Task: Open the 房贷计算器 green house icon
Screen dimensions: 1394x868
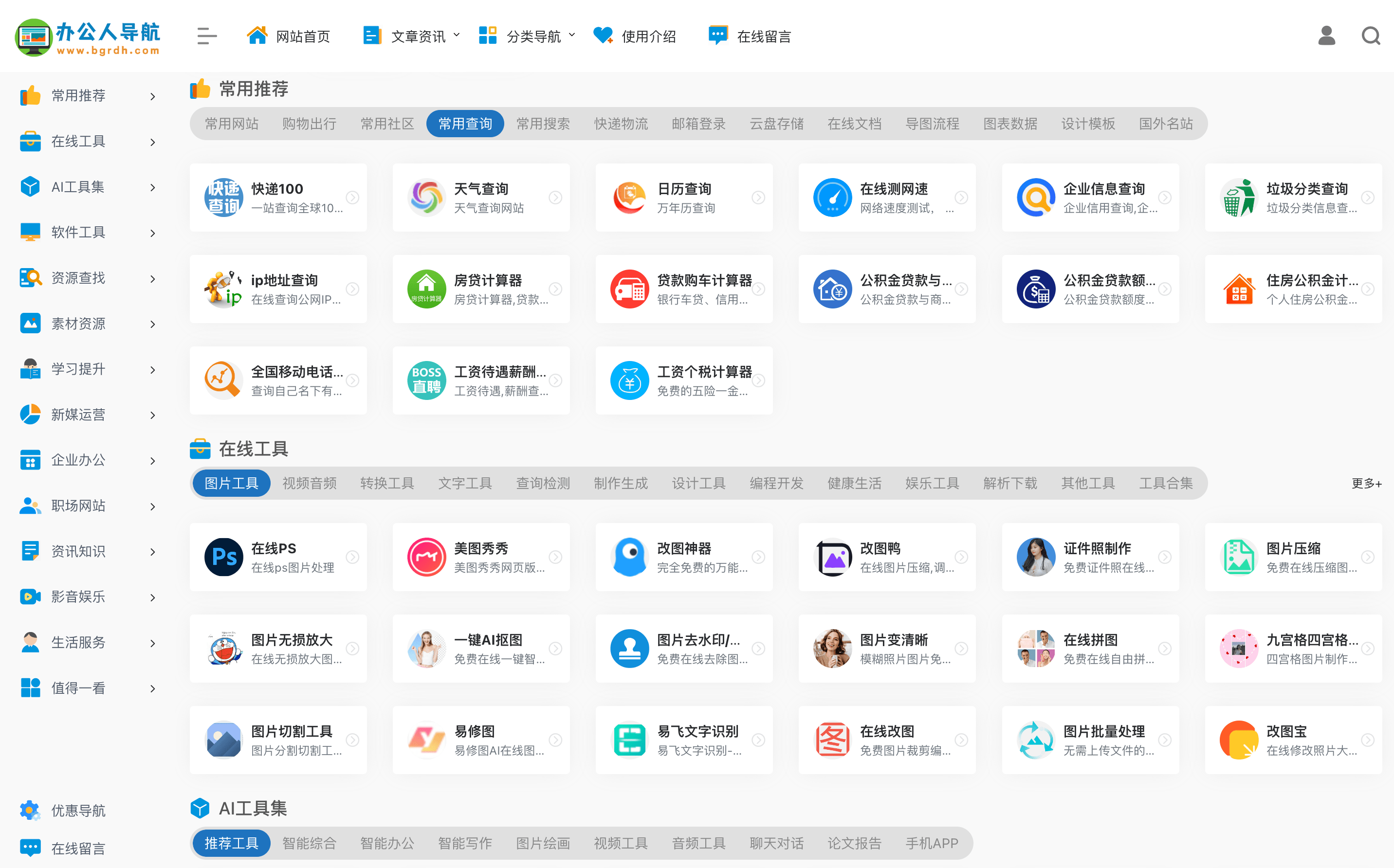Action: point(426,289)
